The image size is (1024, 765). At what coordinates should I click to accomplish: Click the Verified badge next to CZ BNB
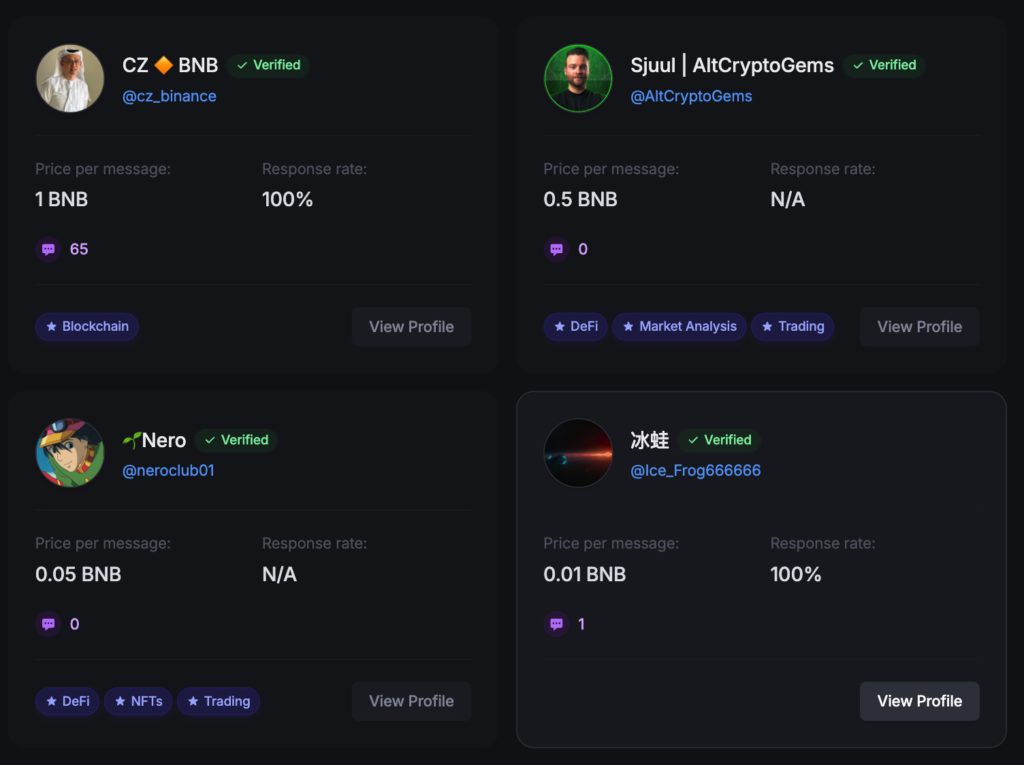(x=268, y=65)
